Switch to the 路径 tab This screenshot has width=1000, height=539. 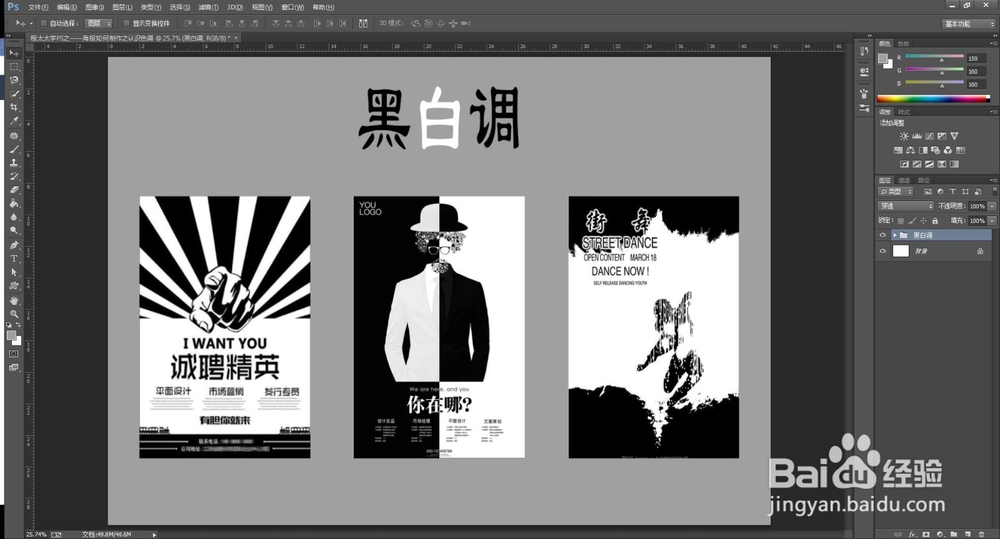point(923,181)
